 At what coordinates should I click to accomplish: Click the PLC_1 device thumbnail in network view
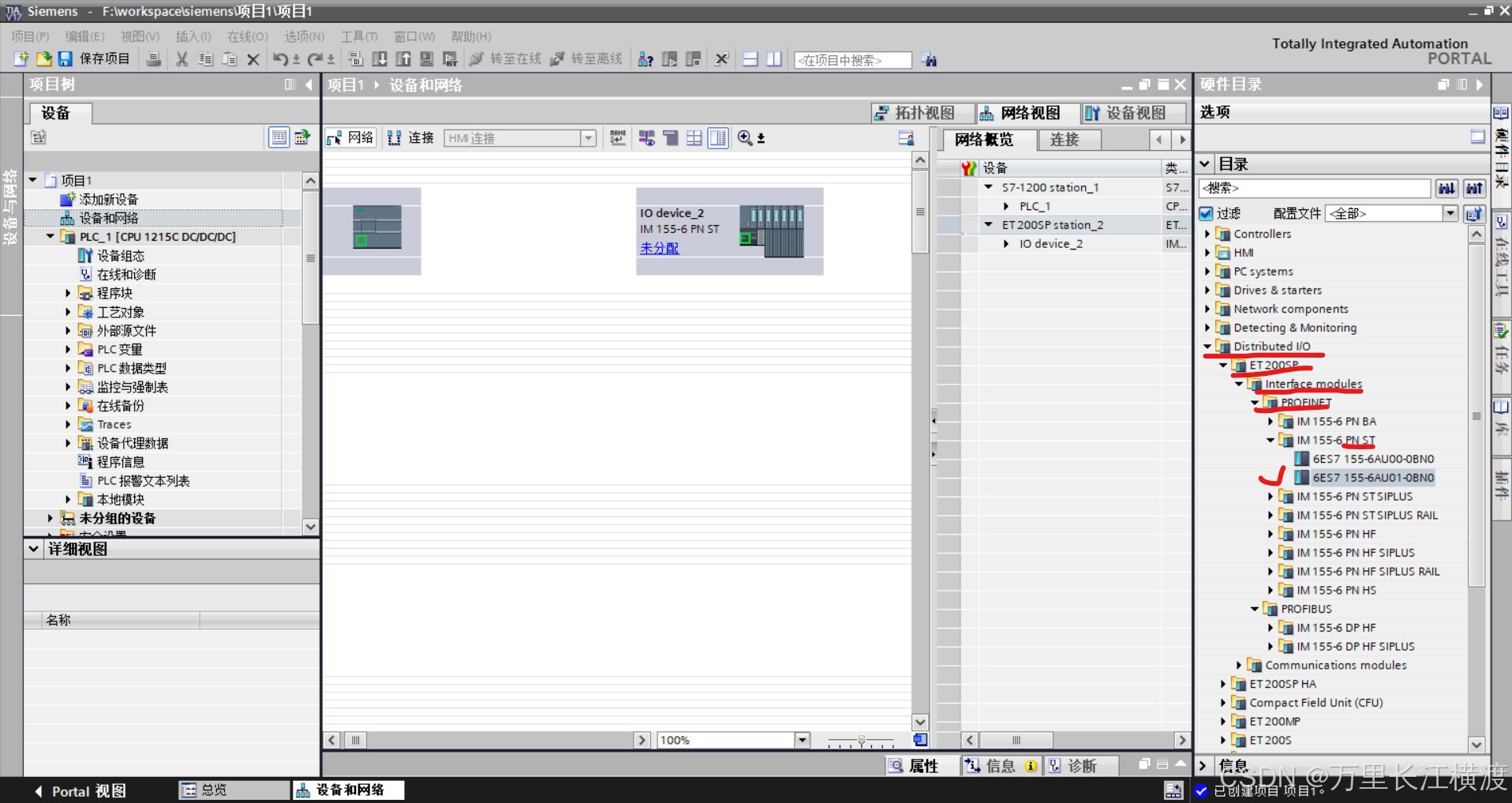376,227
